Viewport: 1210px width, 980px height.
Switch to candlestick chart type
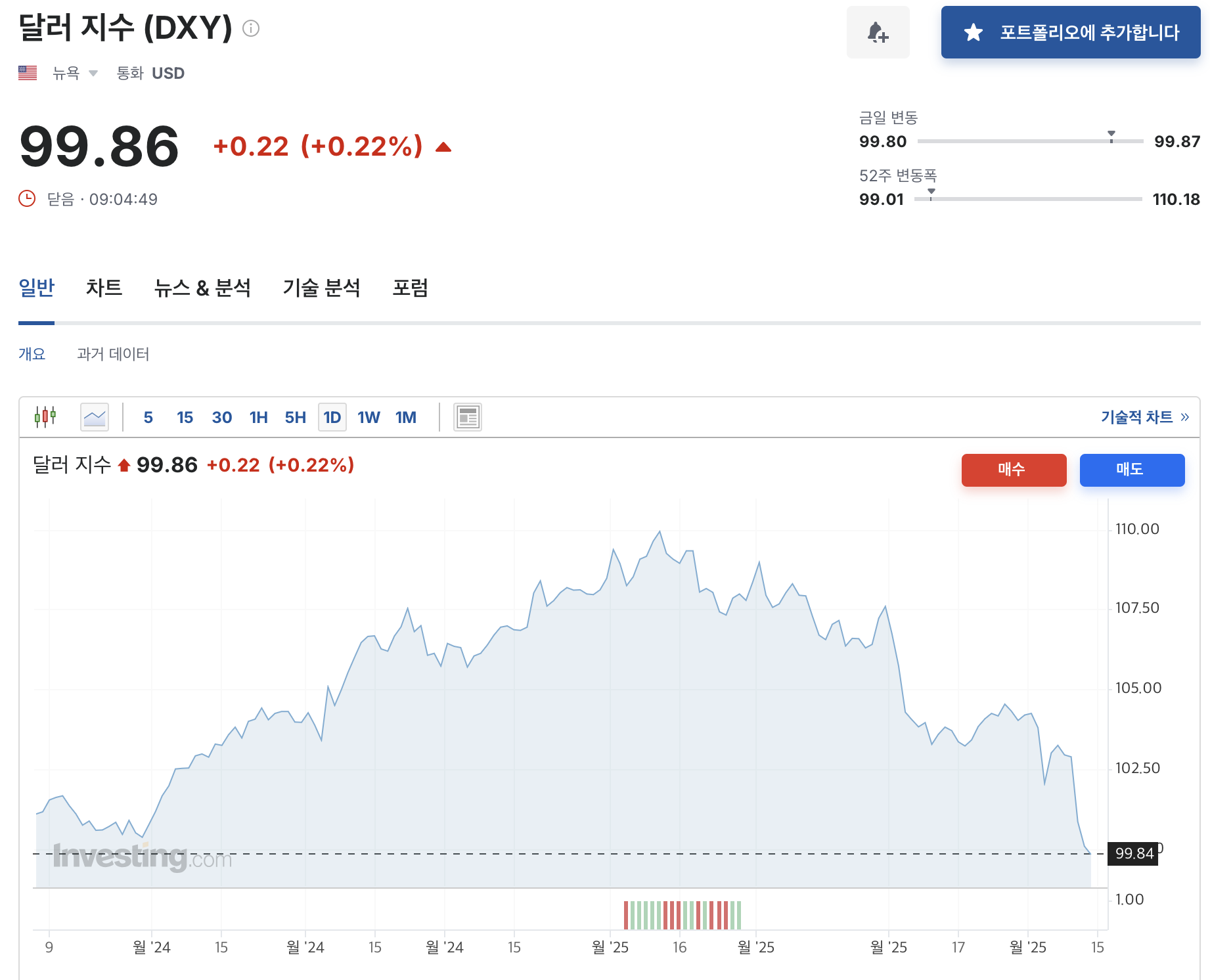click(x=45, y=417)
